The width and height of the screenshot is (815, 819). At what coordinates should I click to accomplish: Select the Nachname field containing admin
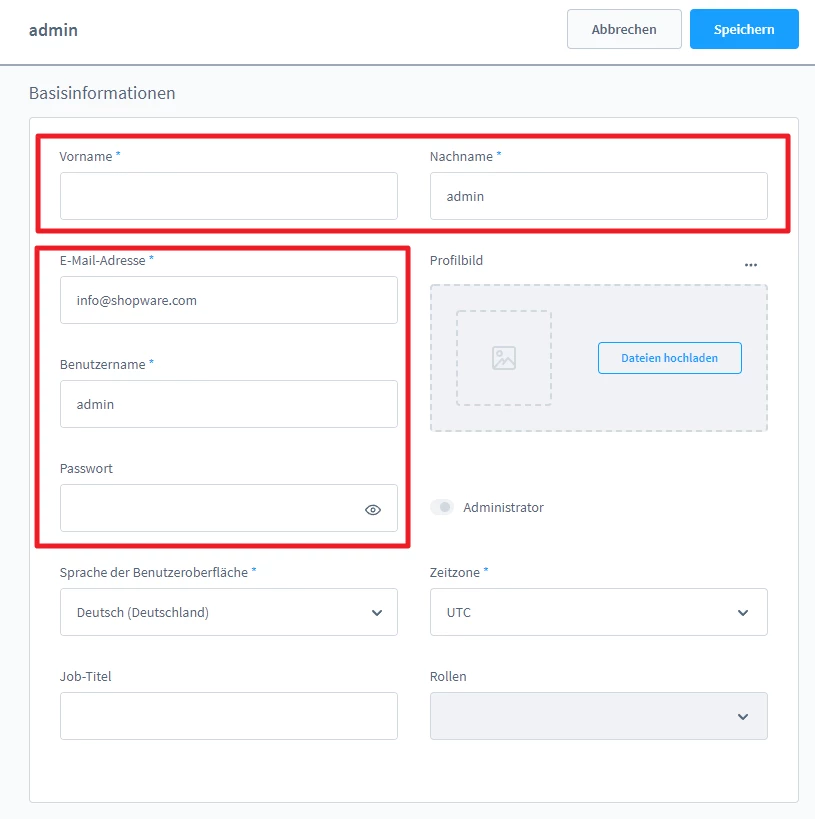[x=598, y=196]
